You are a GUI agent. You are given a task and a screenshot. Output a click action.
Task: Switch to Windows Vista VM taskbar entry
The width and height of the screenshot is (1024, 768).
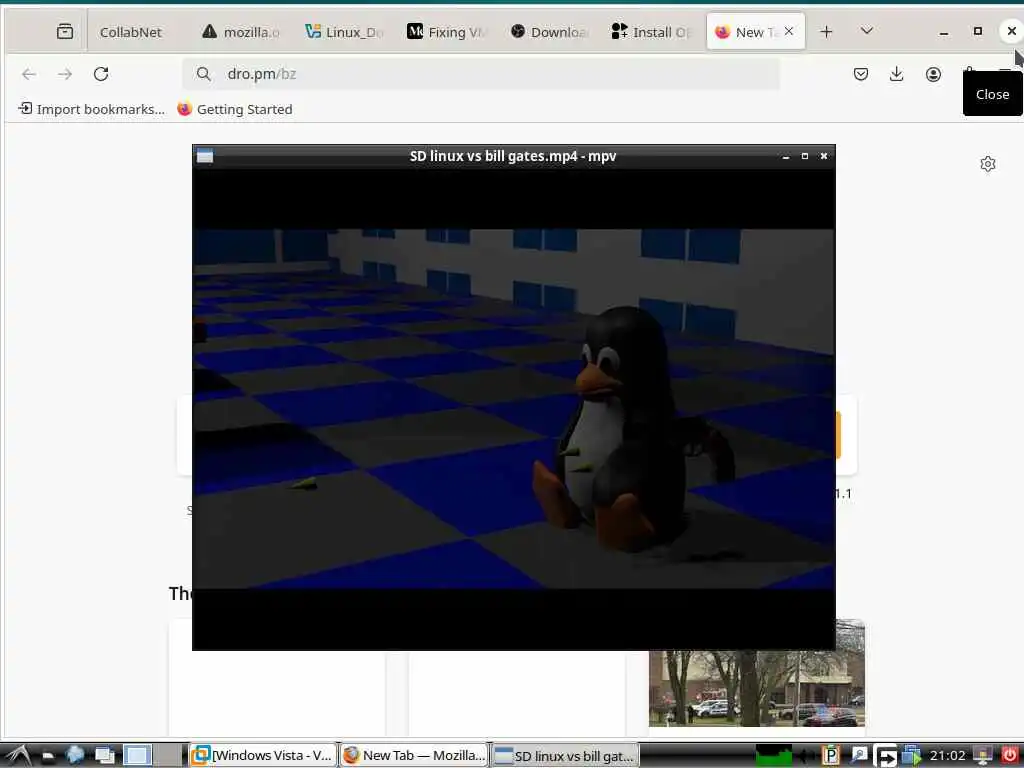click(x=264, y=756)
